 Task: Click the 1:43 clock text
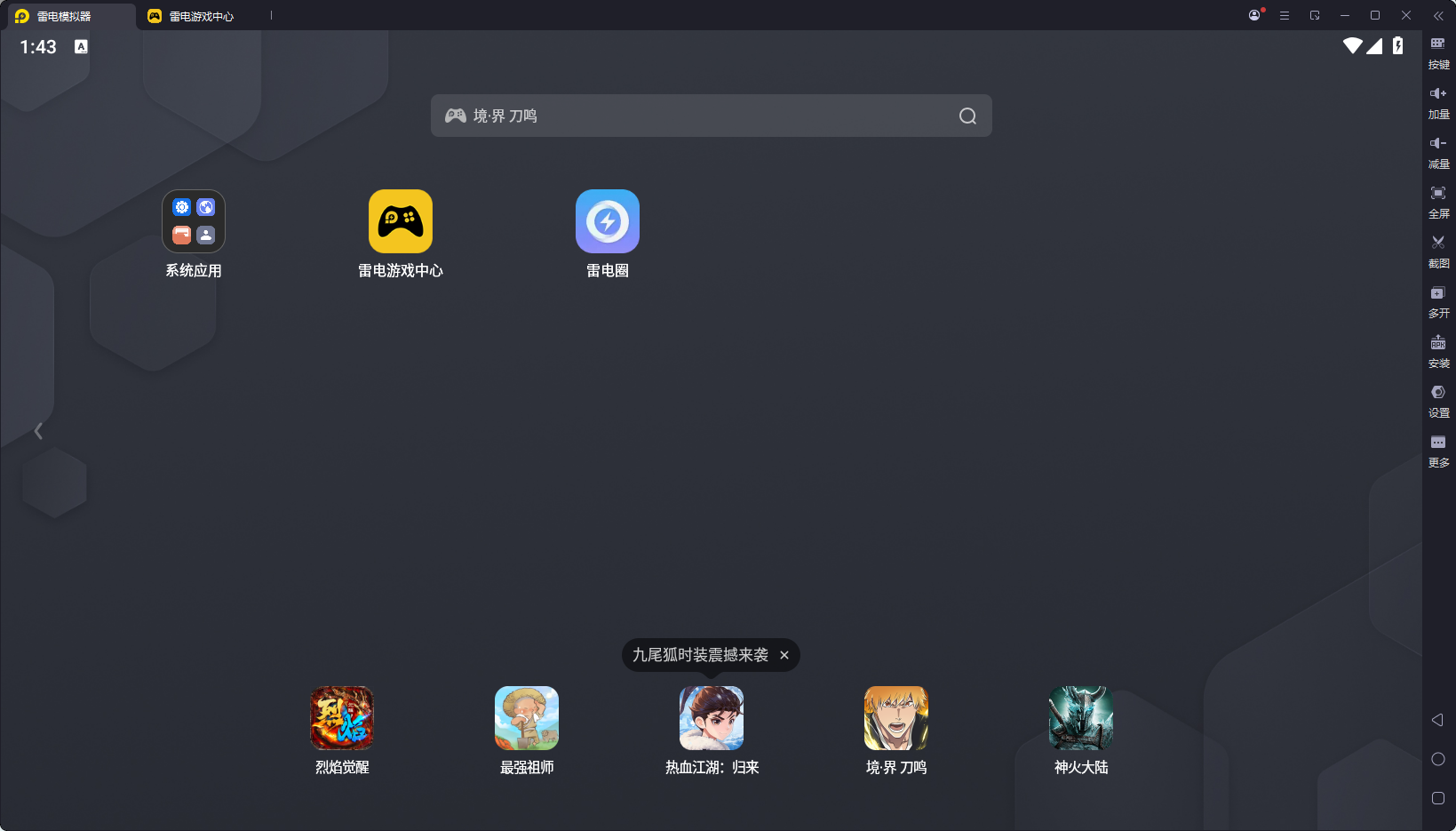pos(38,47)
